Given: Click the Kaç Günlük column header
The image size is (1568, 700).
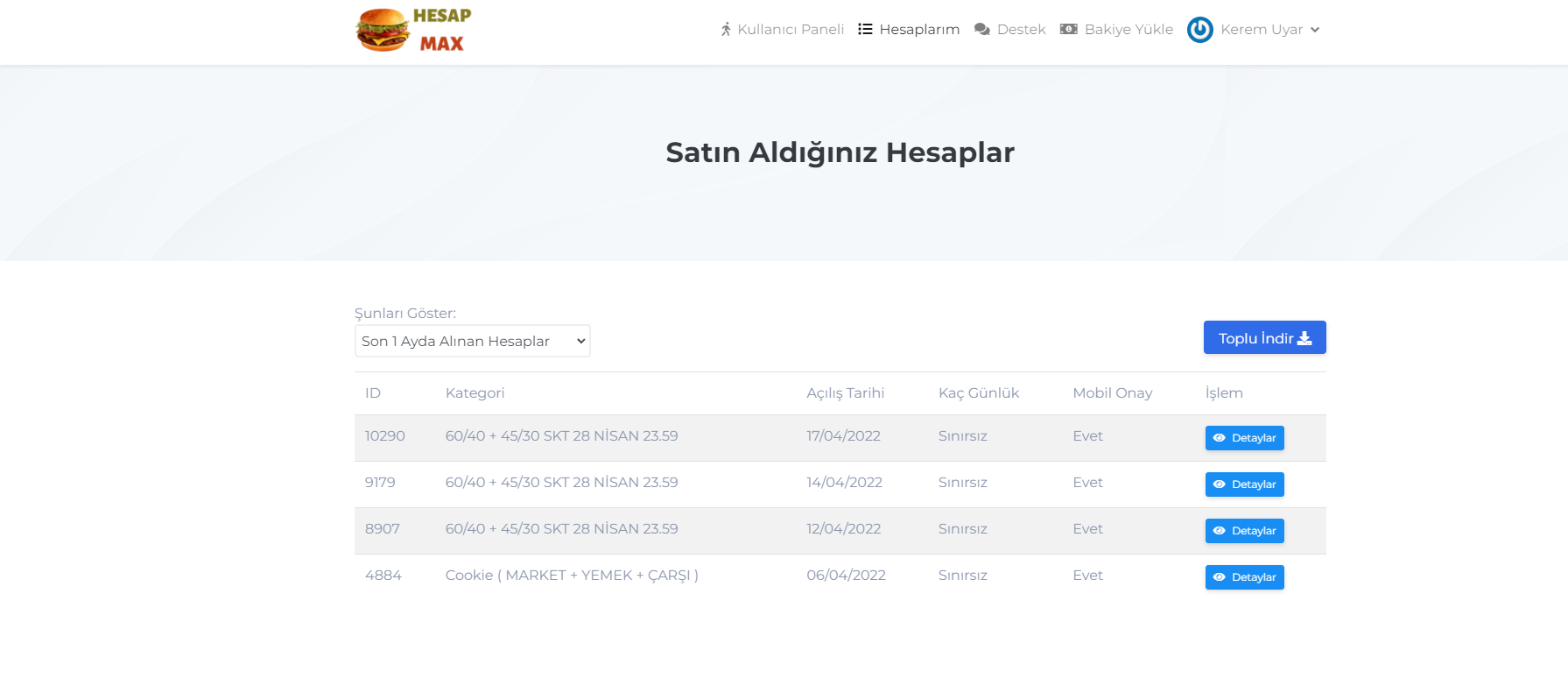Looking at the screenshot, I should click(979, 393).
